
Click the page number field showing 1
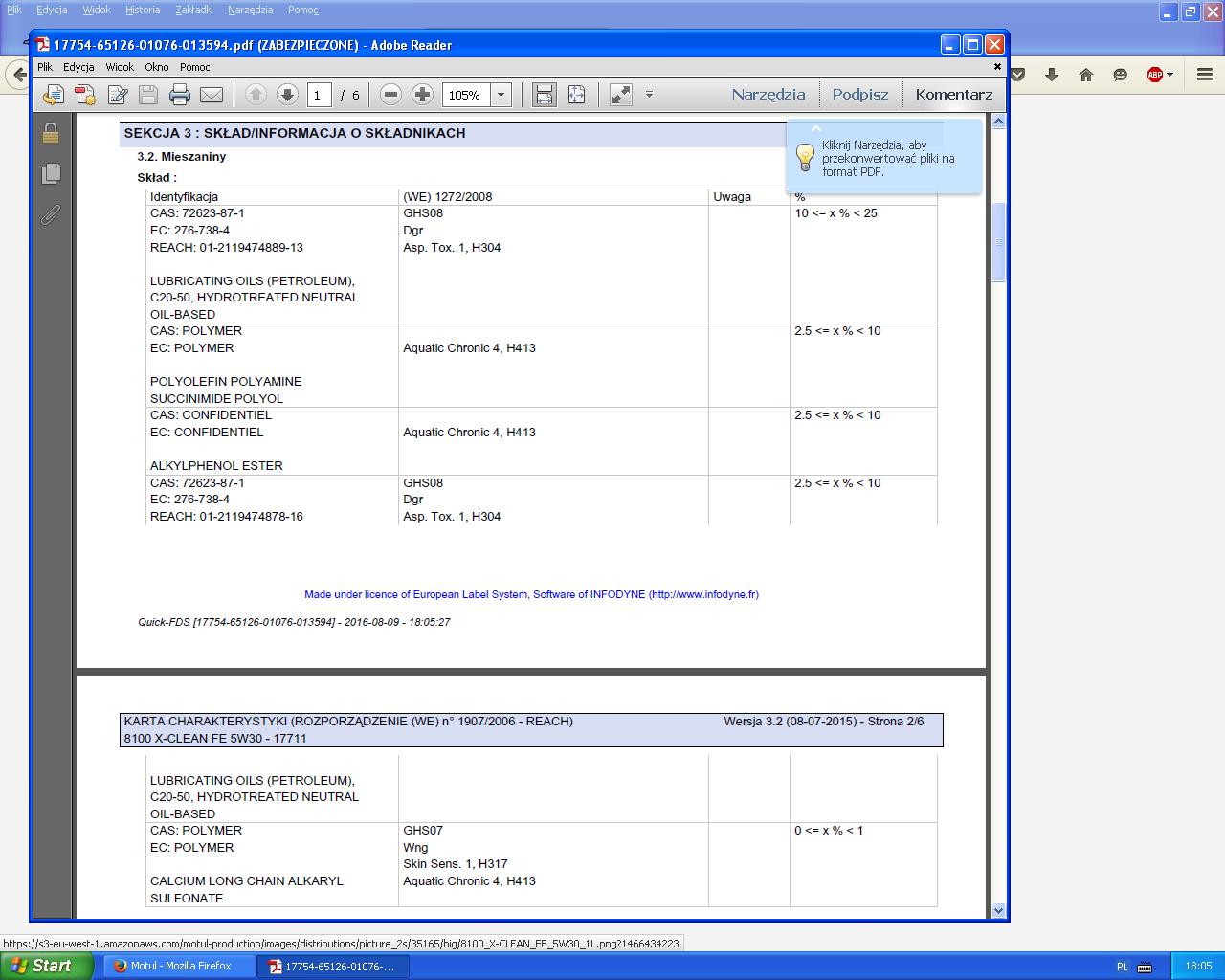pos(319,95)
